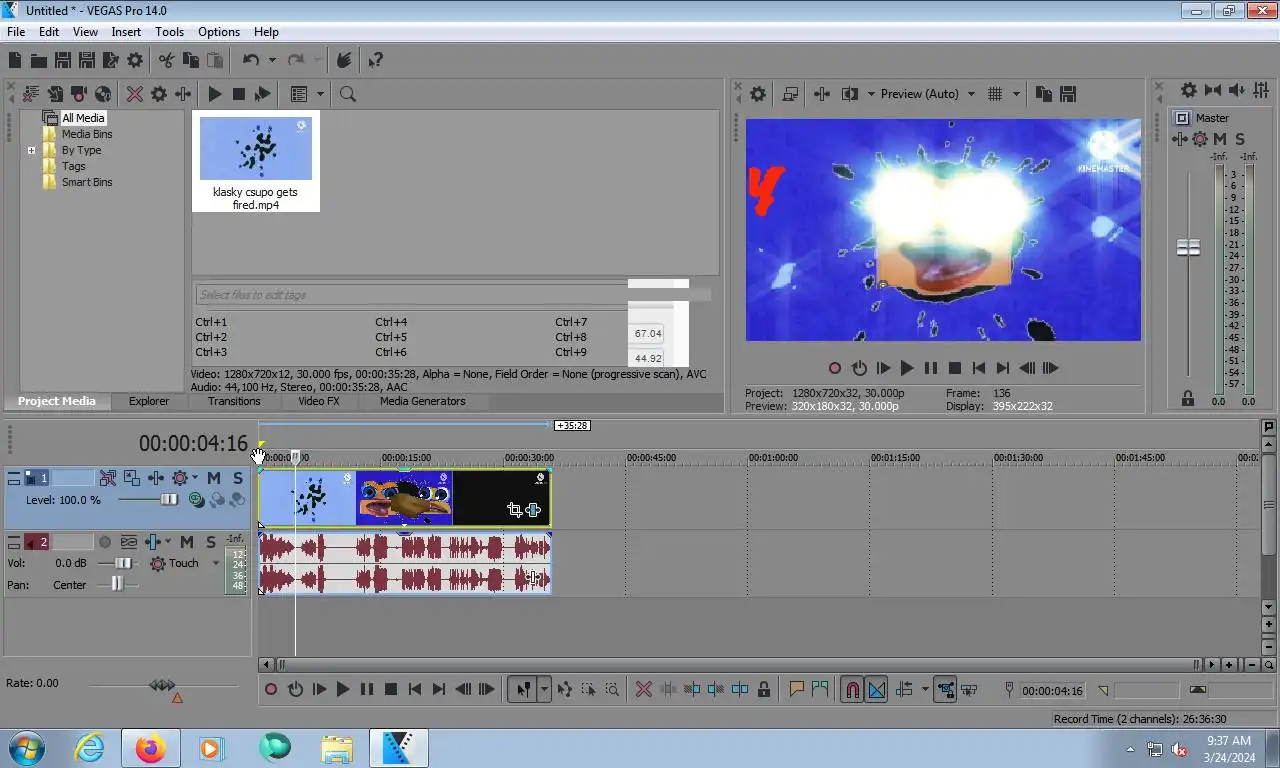Switch to the Transitions tab

tap(234, 401)
